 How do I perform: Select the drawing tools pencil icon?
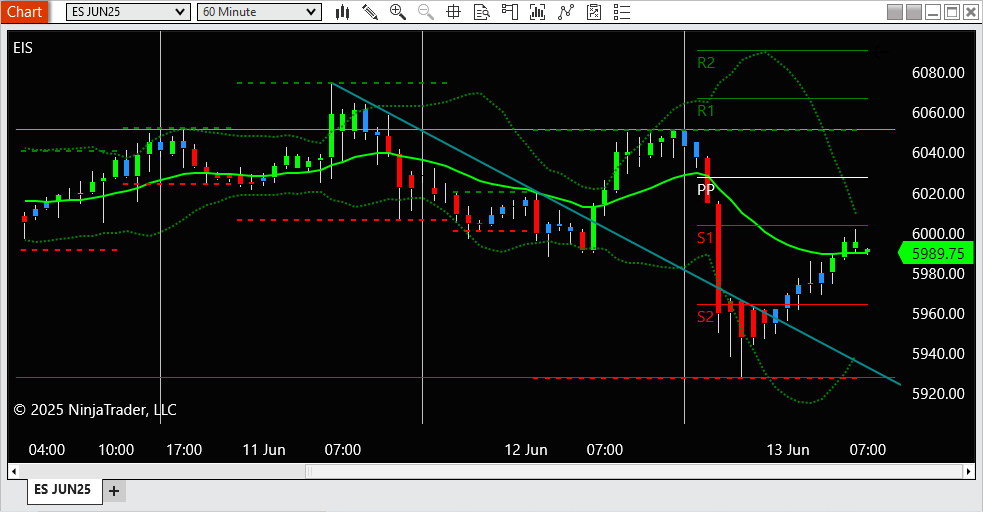[x=370, y=12]
